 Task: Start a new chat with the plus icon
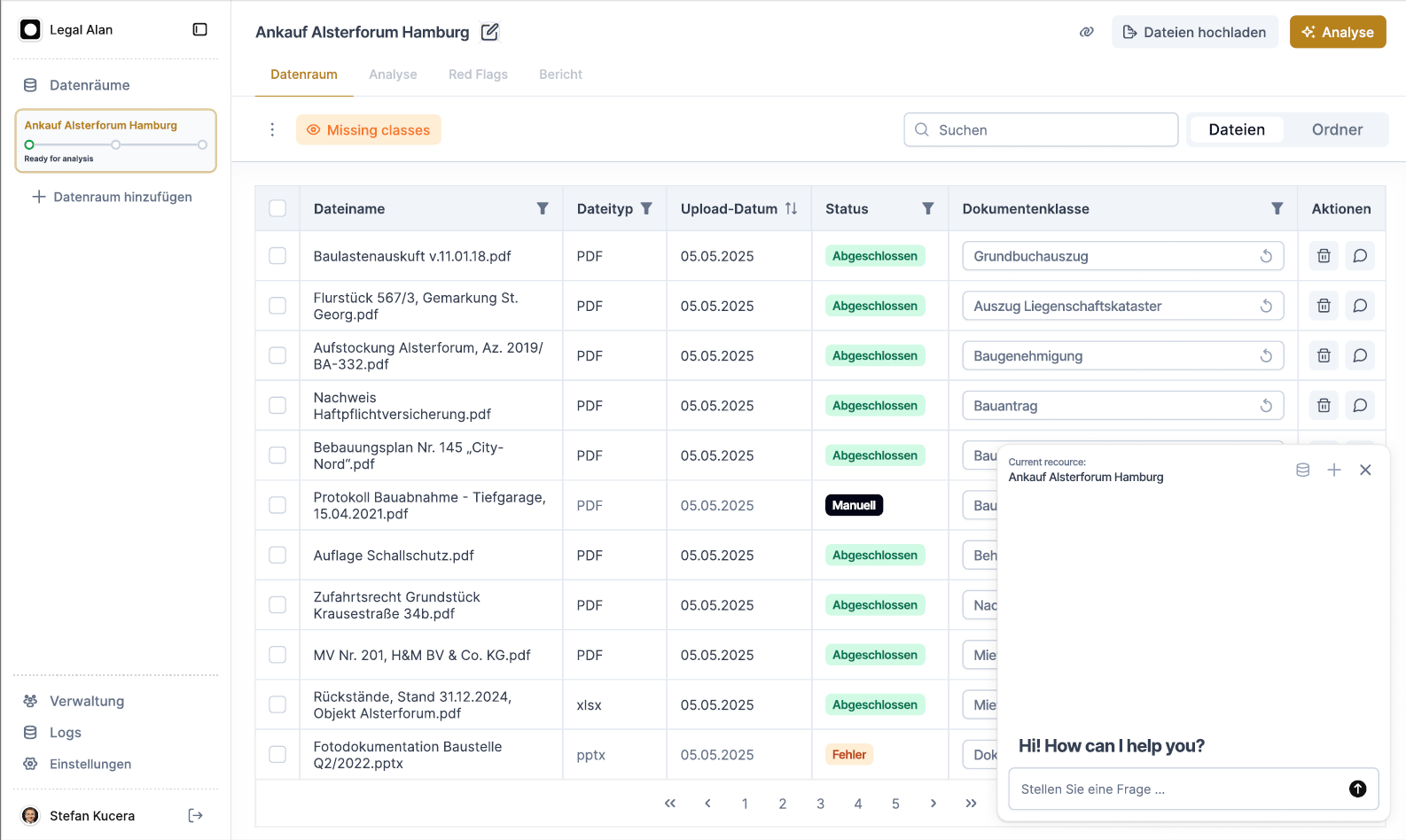pyautogui.click(x=1333, y=470)
